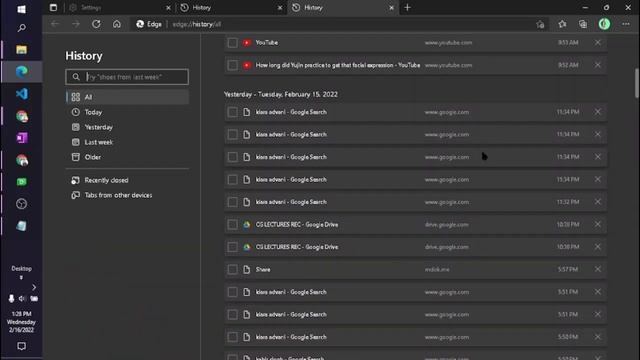Filter history by Older
This screenshot has width=640, height=360.
[127, 157]
